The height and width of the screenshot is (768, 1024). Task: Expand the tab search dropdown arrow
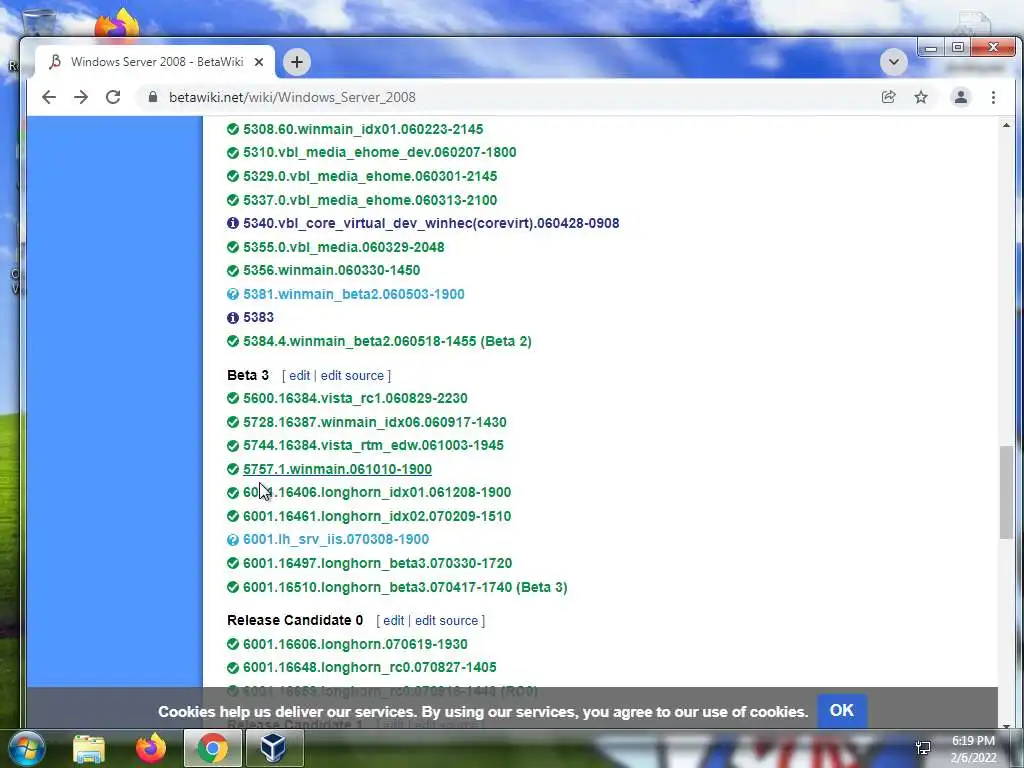pos(893,62)
